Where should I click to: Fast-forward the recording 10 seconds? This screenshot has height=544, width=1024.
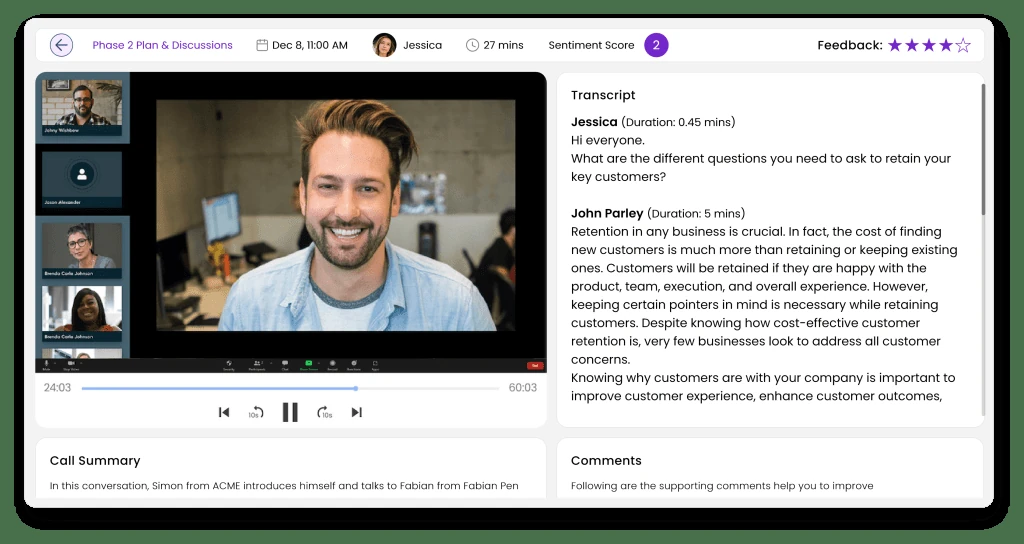(325, 413)
